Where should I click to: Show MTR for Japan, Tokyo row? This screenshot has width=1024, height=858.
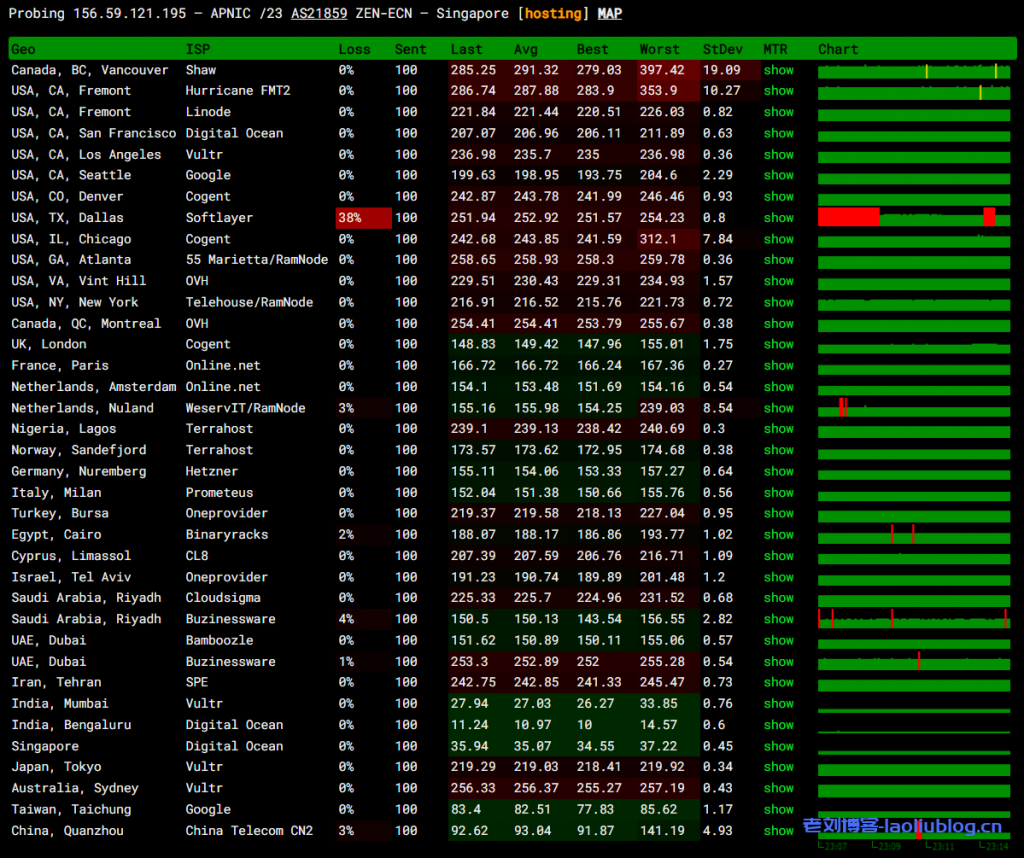(x=778, y=767)
